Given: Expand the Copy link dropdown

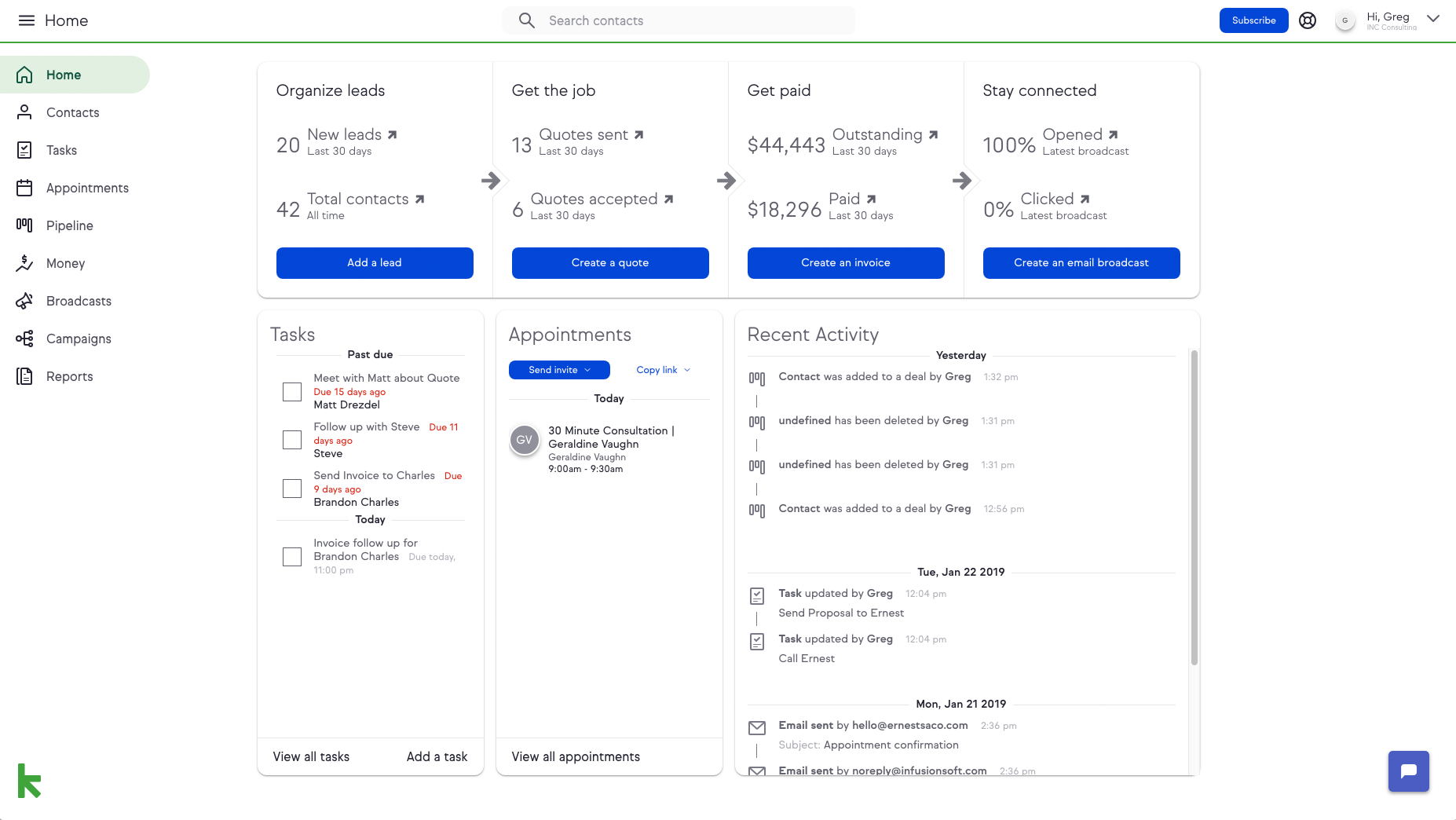Looking at the screenshot, I should pos(663,370).
